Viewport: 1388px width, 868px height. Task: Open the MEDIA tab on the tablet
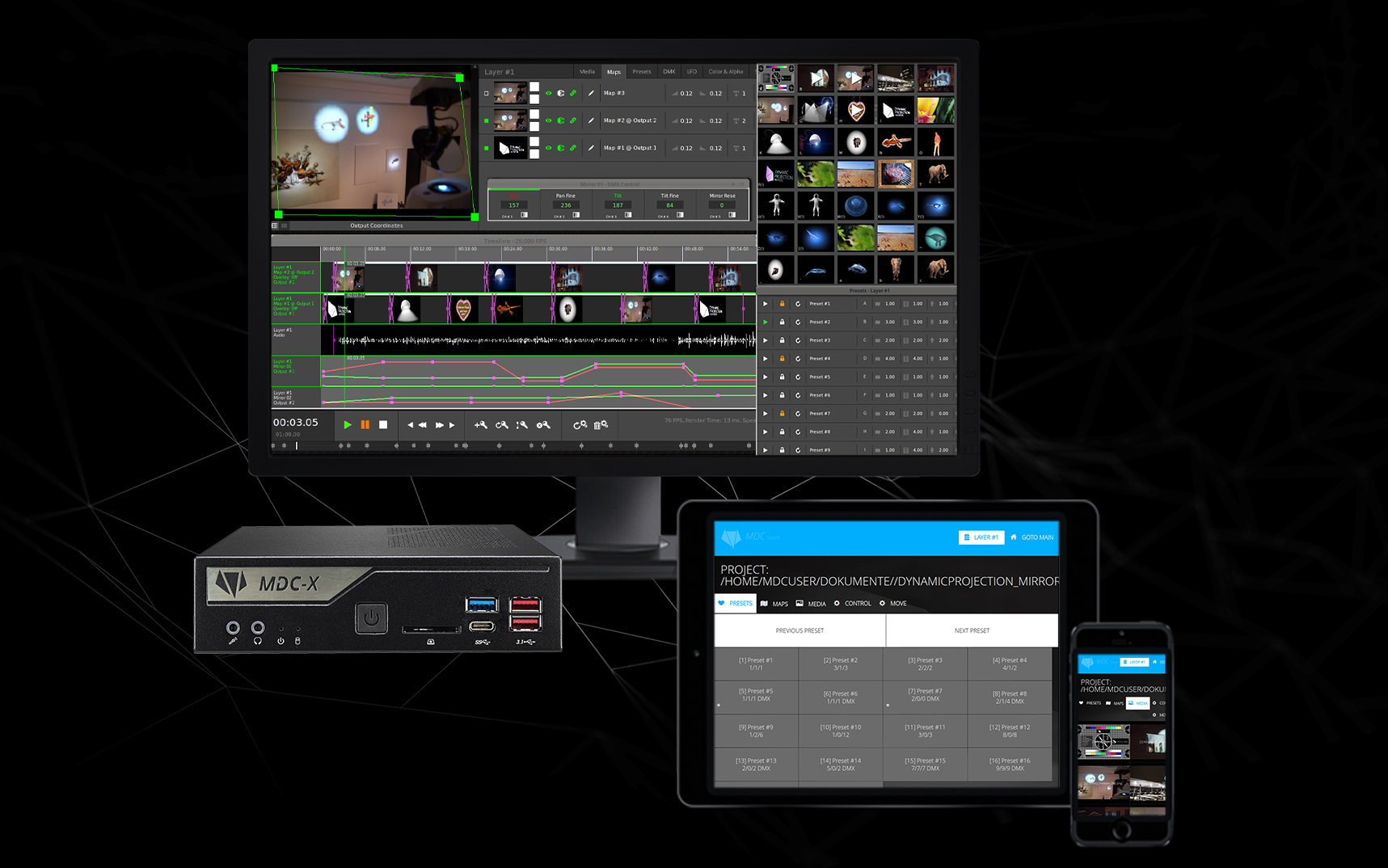tap(812, 604)
